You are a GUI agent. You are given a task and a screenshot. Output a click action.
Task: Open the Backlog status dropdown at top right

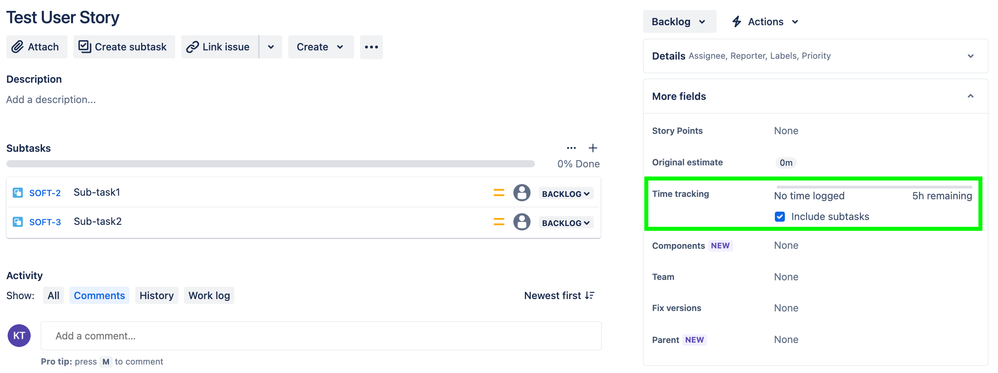tap(680, 22)
